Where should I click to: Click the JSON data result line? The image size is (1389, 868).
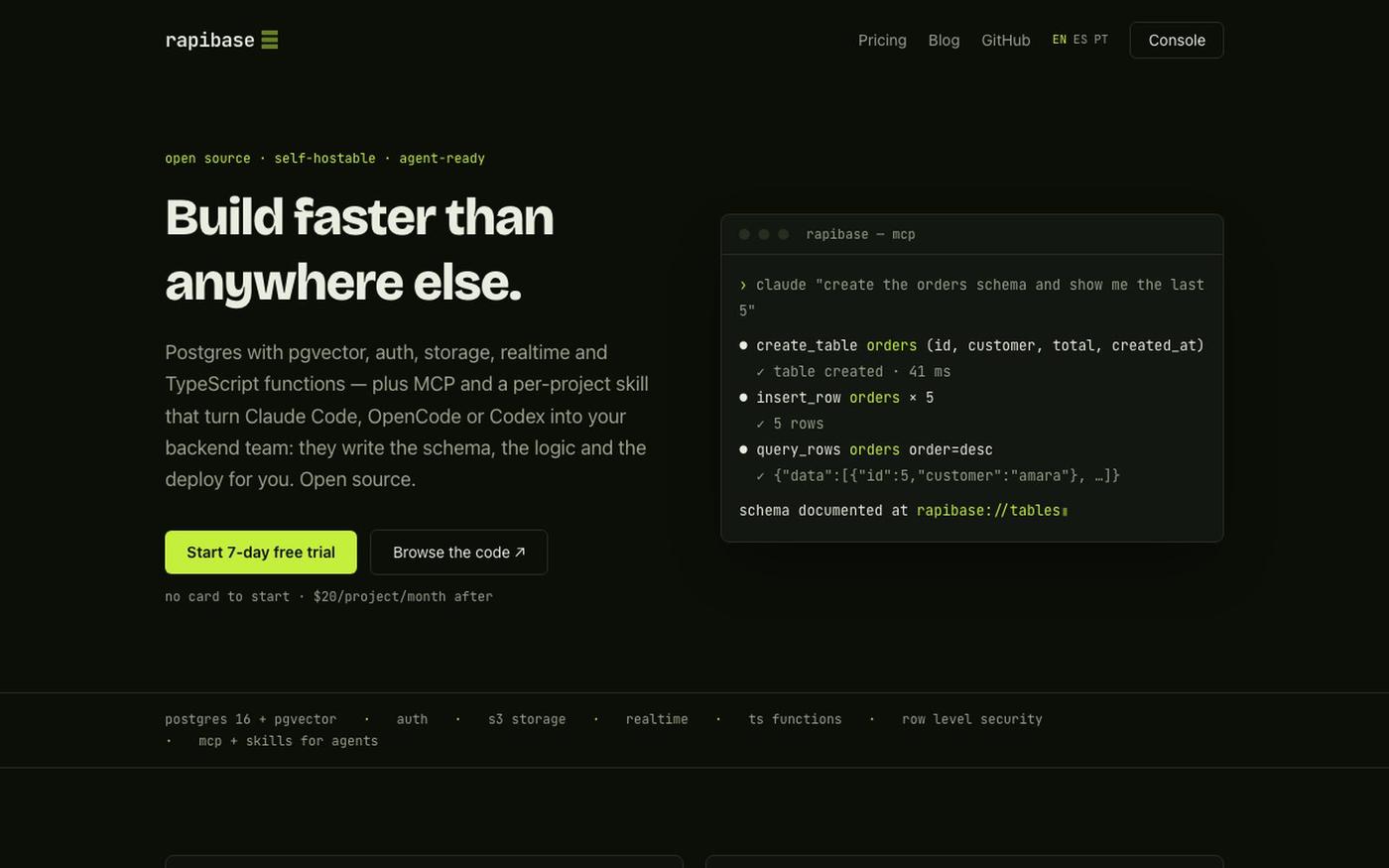(938, 476)
